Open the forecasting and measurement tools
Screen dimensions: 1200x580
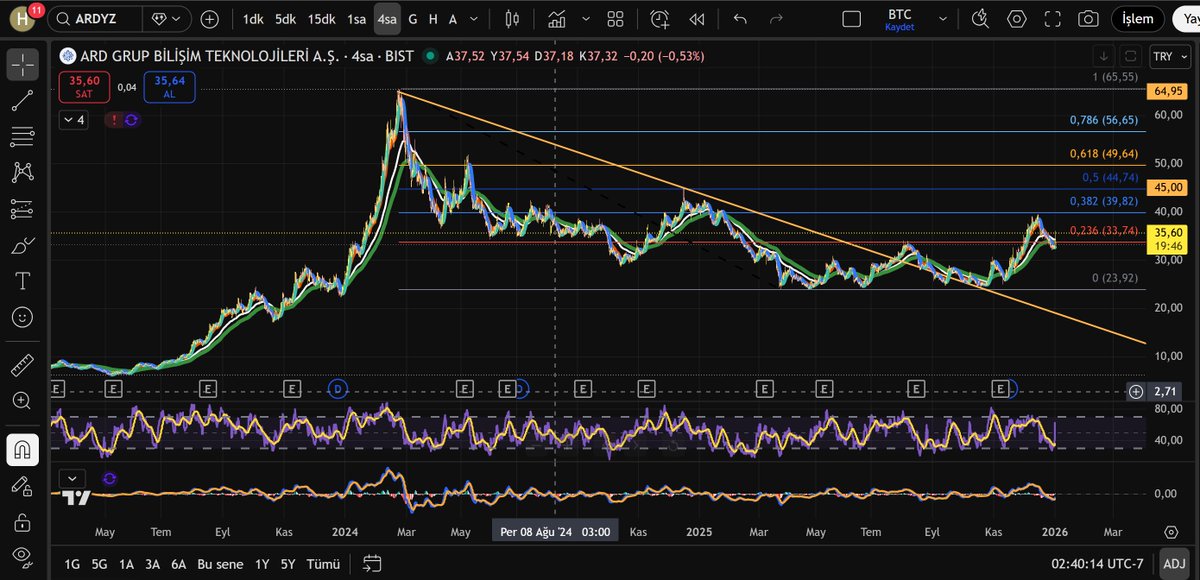[x=22, y=209]
